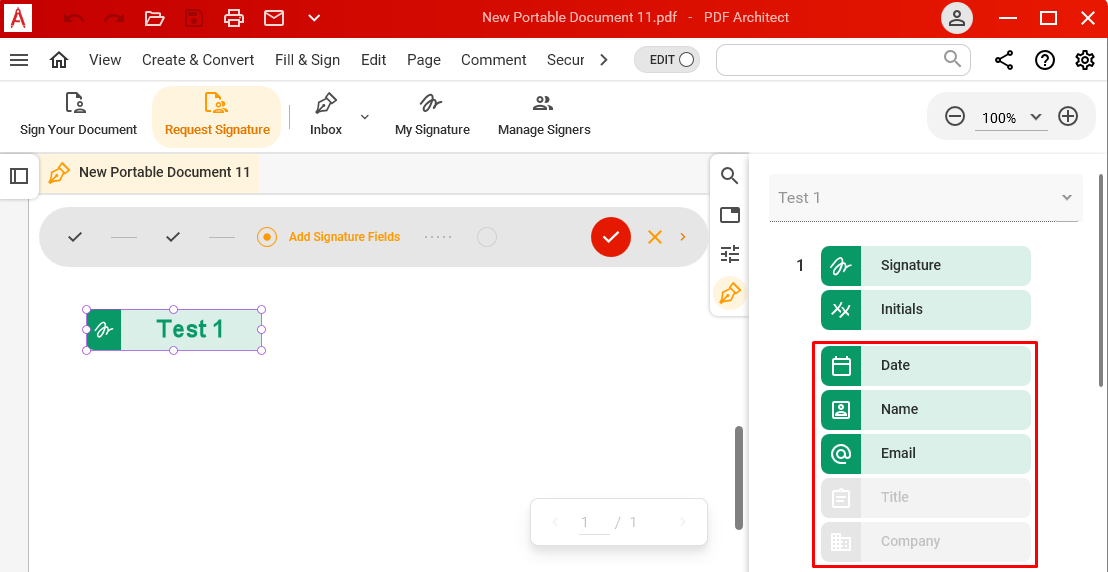1108x572 pixels.
Task: Zoom out with the minus button
Action: click(x=955, y=117)
